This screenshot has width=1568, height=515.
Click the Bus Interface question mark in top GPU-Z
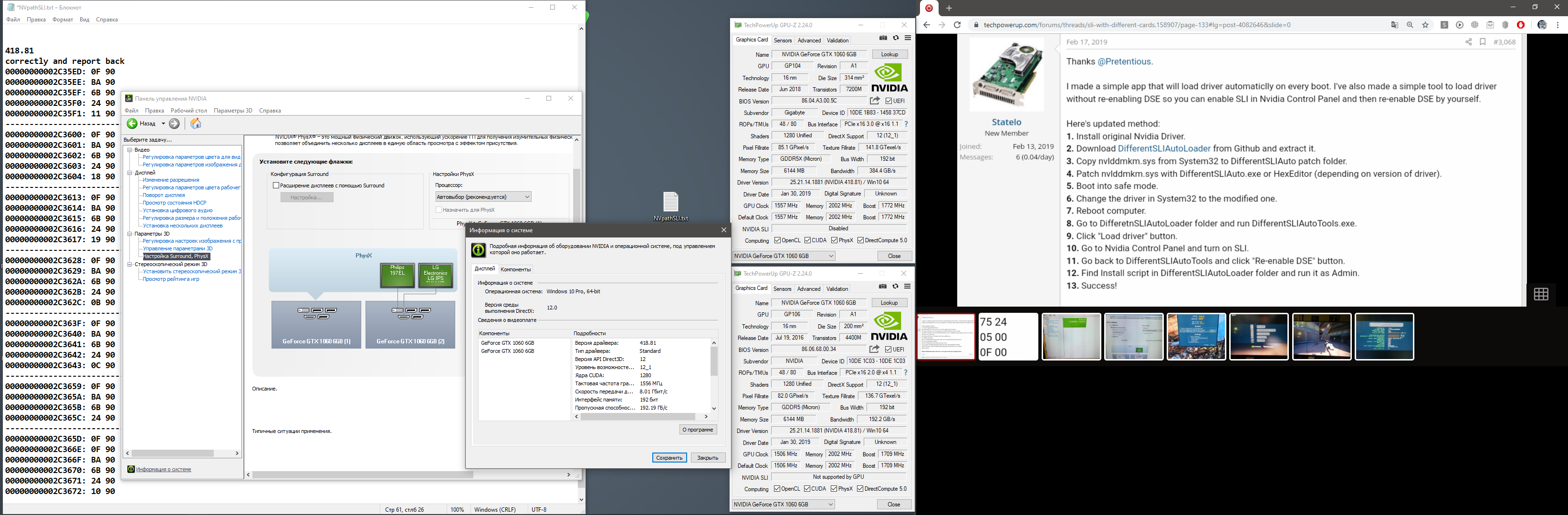point(906,124)
